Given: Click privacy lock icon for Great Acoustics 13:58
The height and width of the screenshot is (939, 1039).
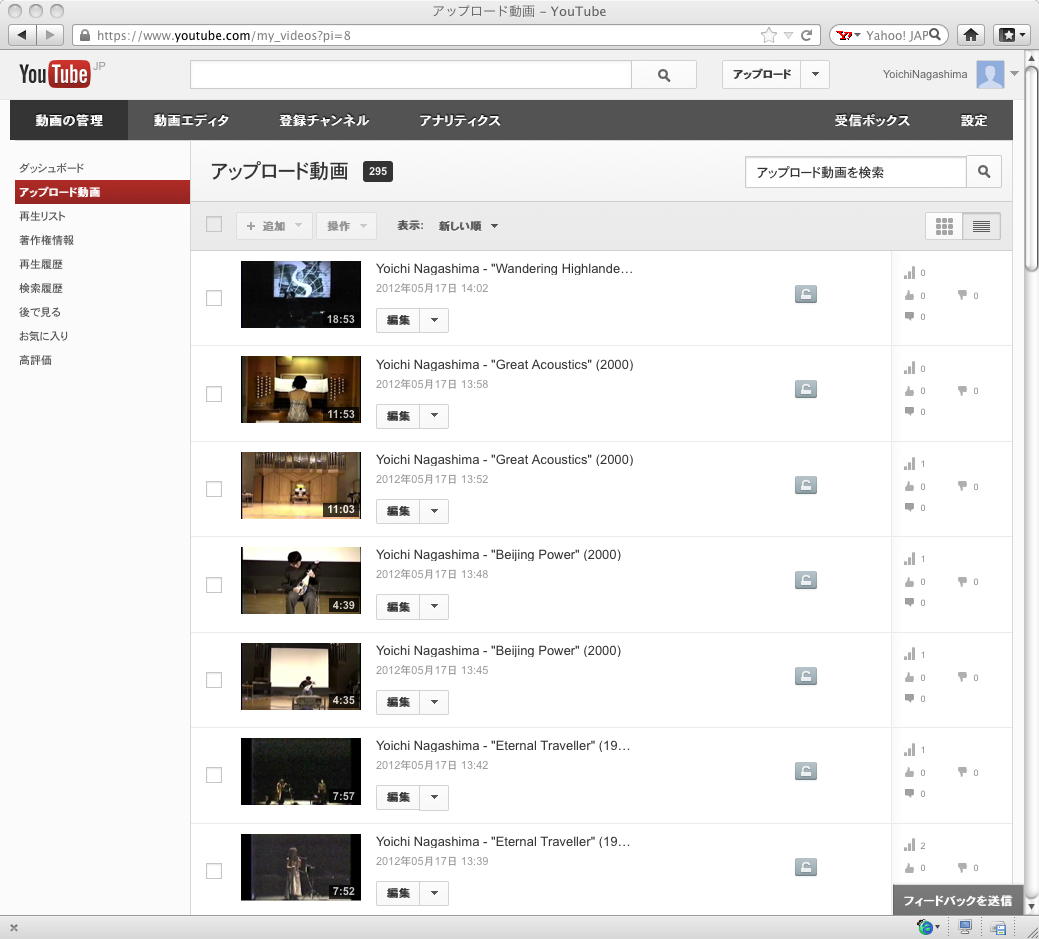Looking at the screenshot, I should (x=806, y=390).
